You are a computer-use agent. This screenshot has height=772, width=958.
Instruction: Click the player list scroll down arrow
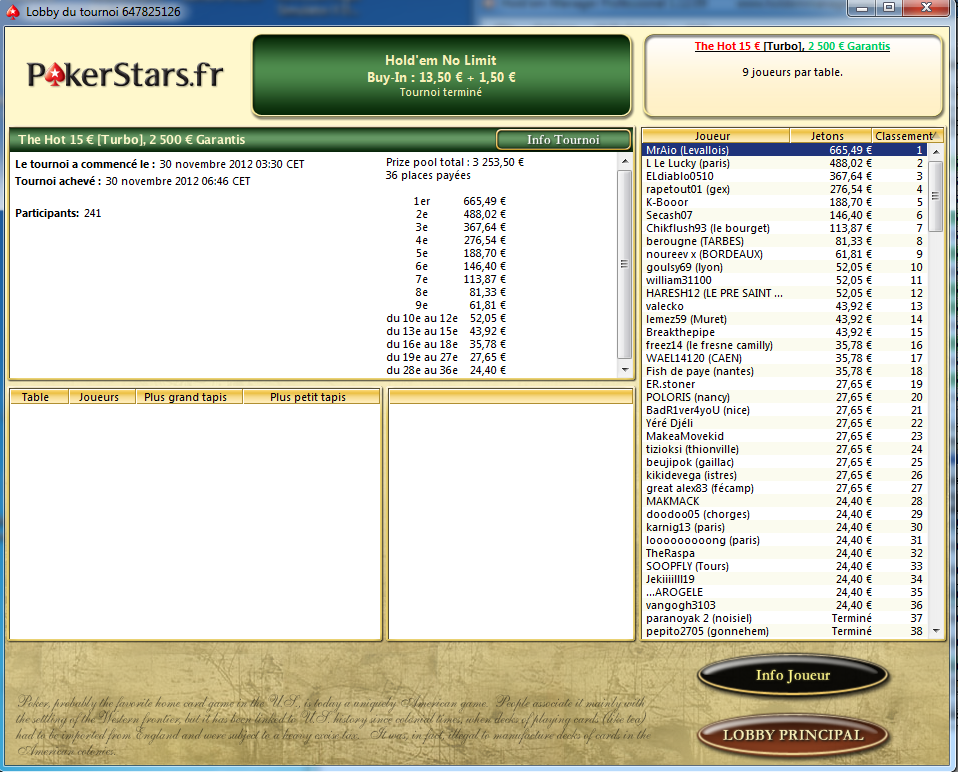click(935, 631)
